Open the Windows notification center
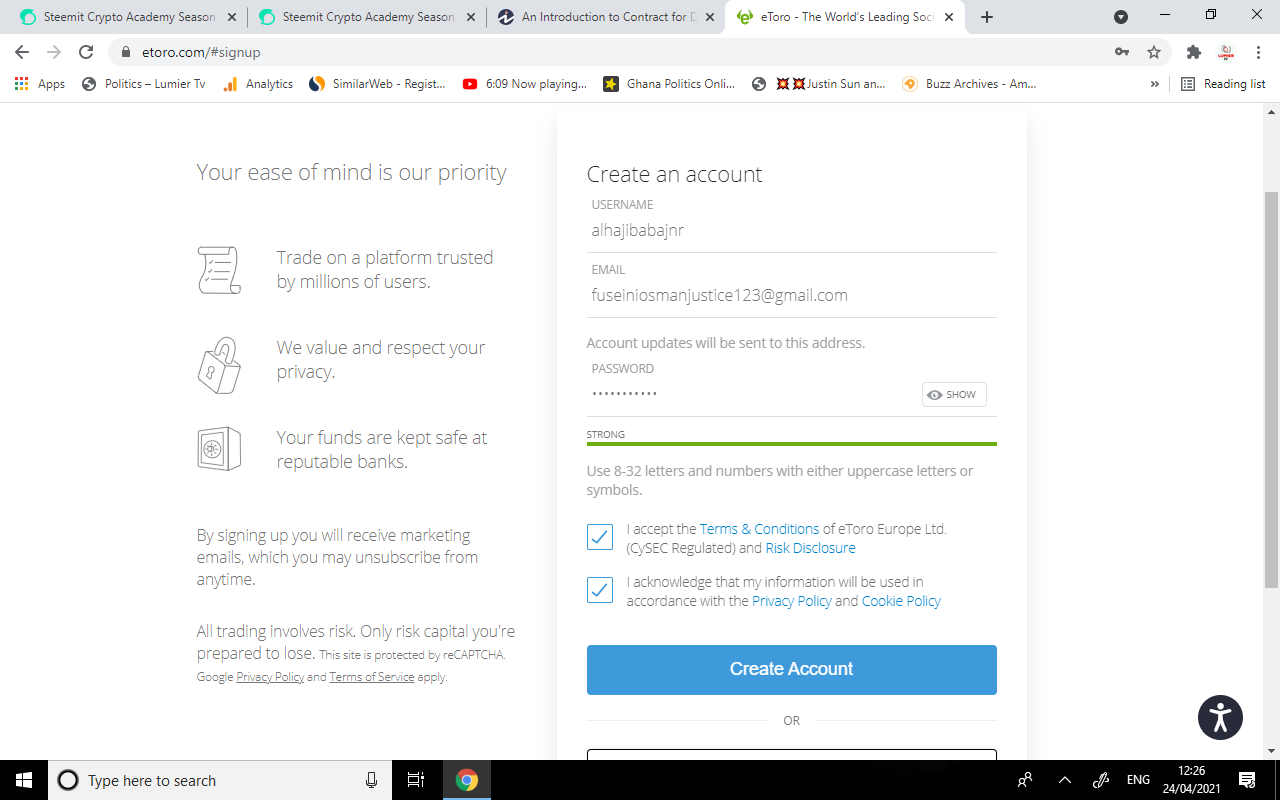The width and height of the screenshot is (1280, 800). [x=1247, y=780]
